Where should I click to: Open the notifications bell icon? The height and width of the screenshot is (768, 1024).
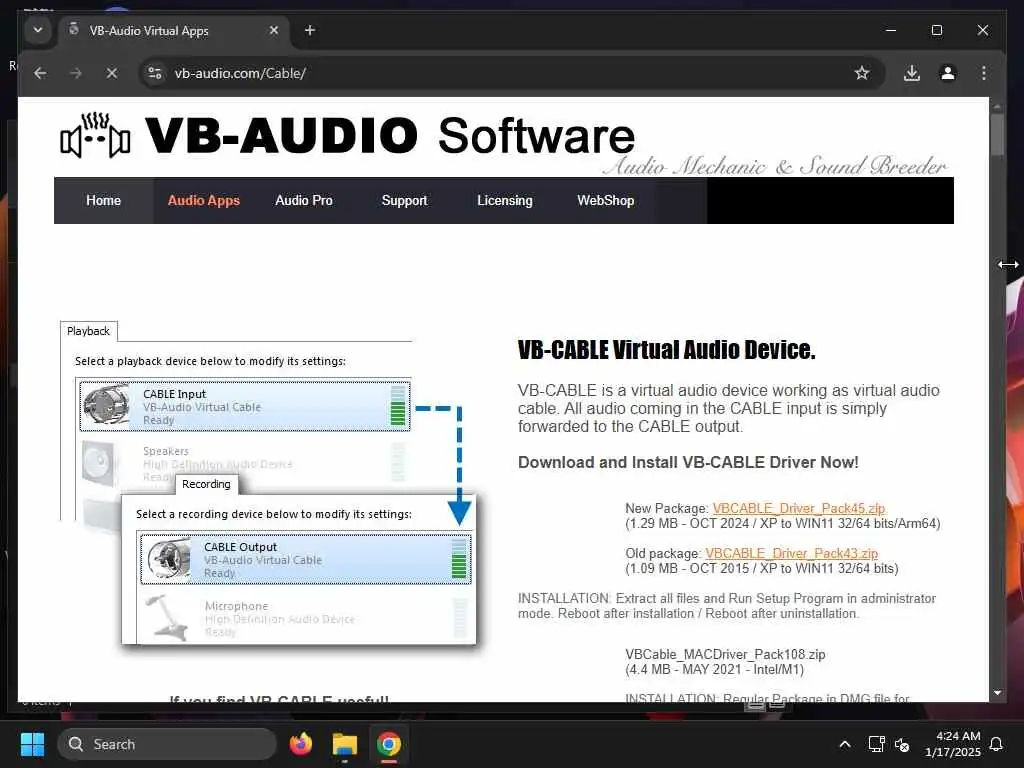click(x=997, y=744)
